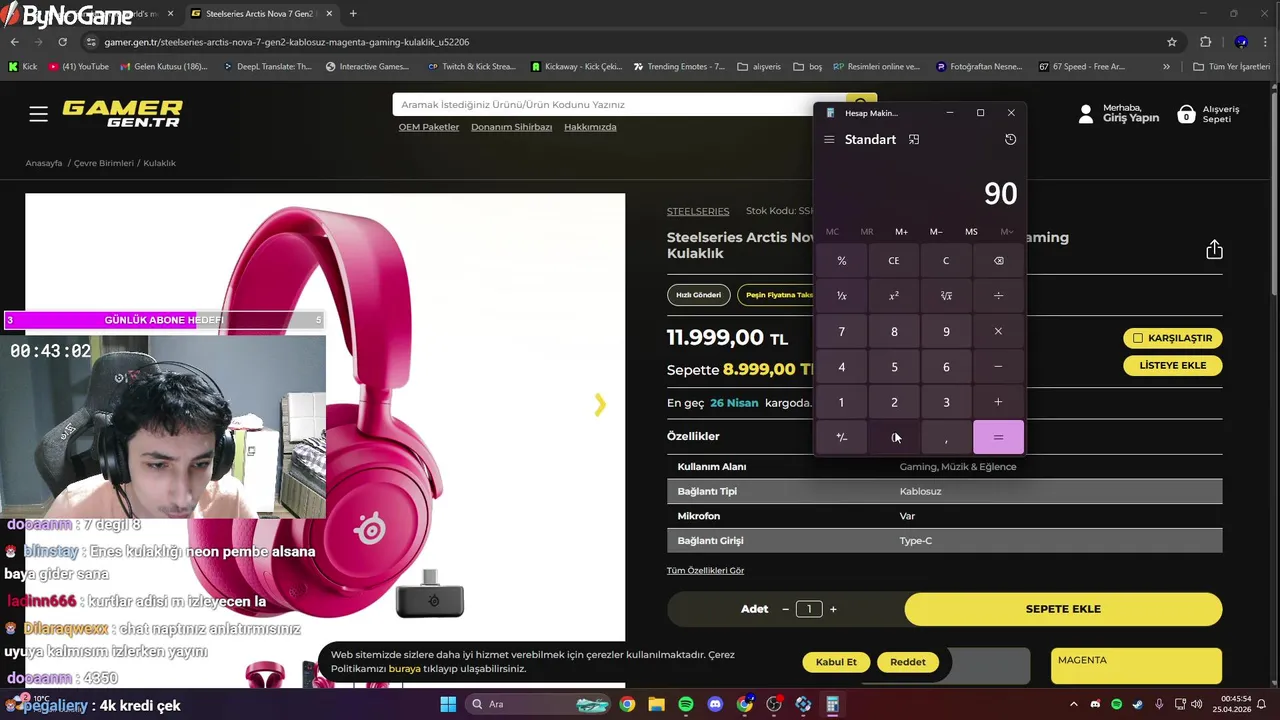Click SEPETE EKLE button

(1063, 609)
